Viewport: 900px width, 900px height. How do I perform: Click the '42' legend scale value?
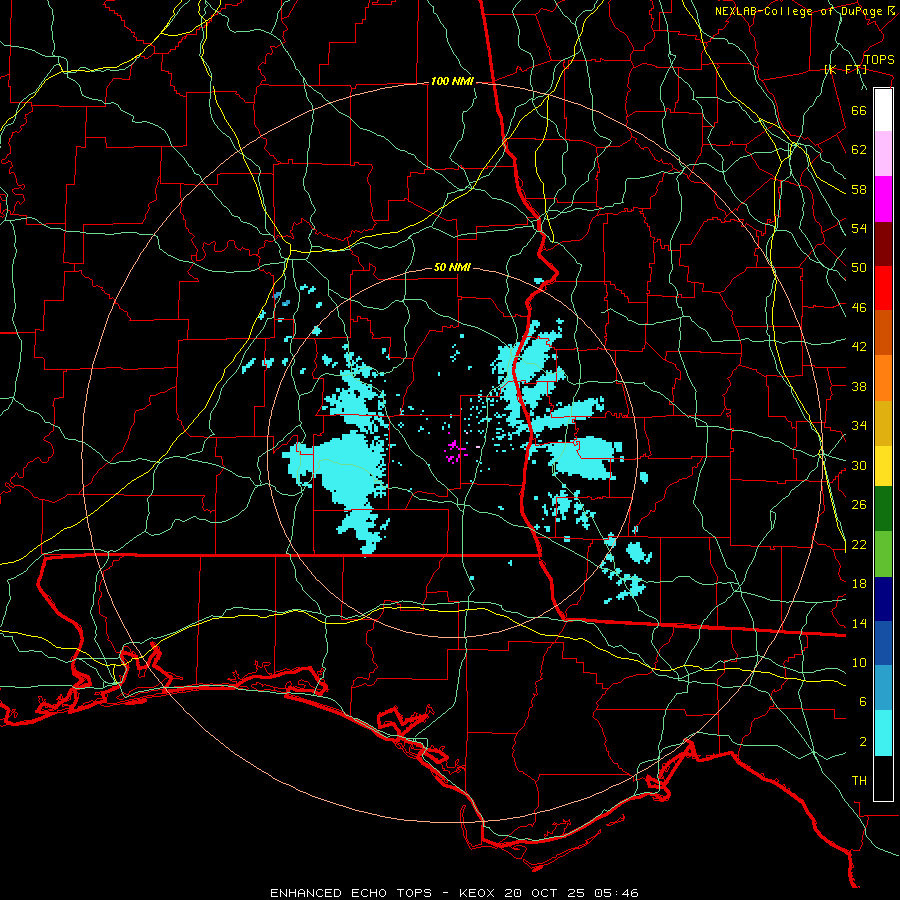click(859, 347)
